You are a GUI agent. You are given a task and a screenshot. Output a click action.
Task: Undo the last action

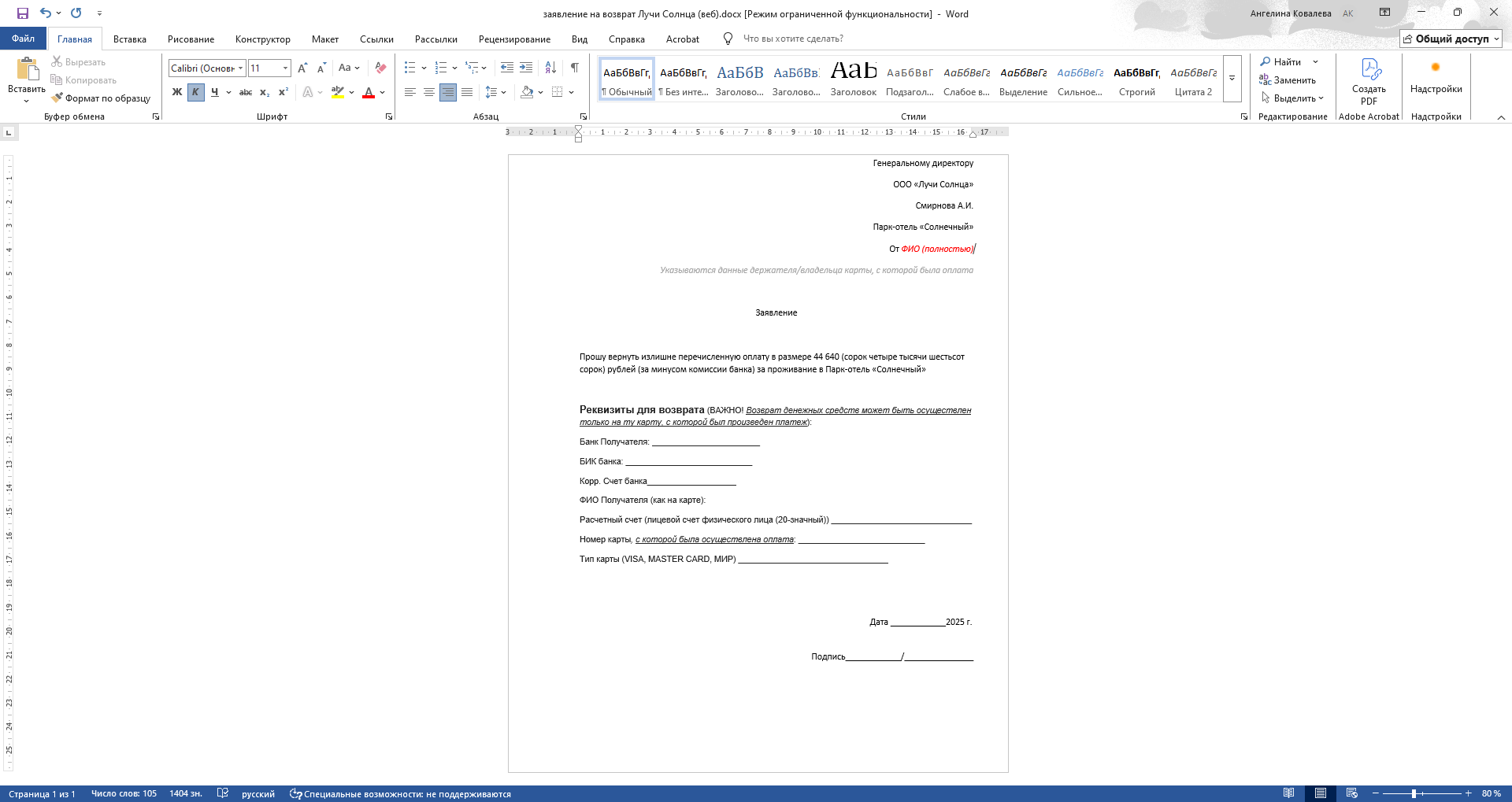(46, 13)
